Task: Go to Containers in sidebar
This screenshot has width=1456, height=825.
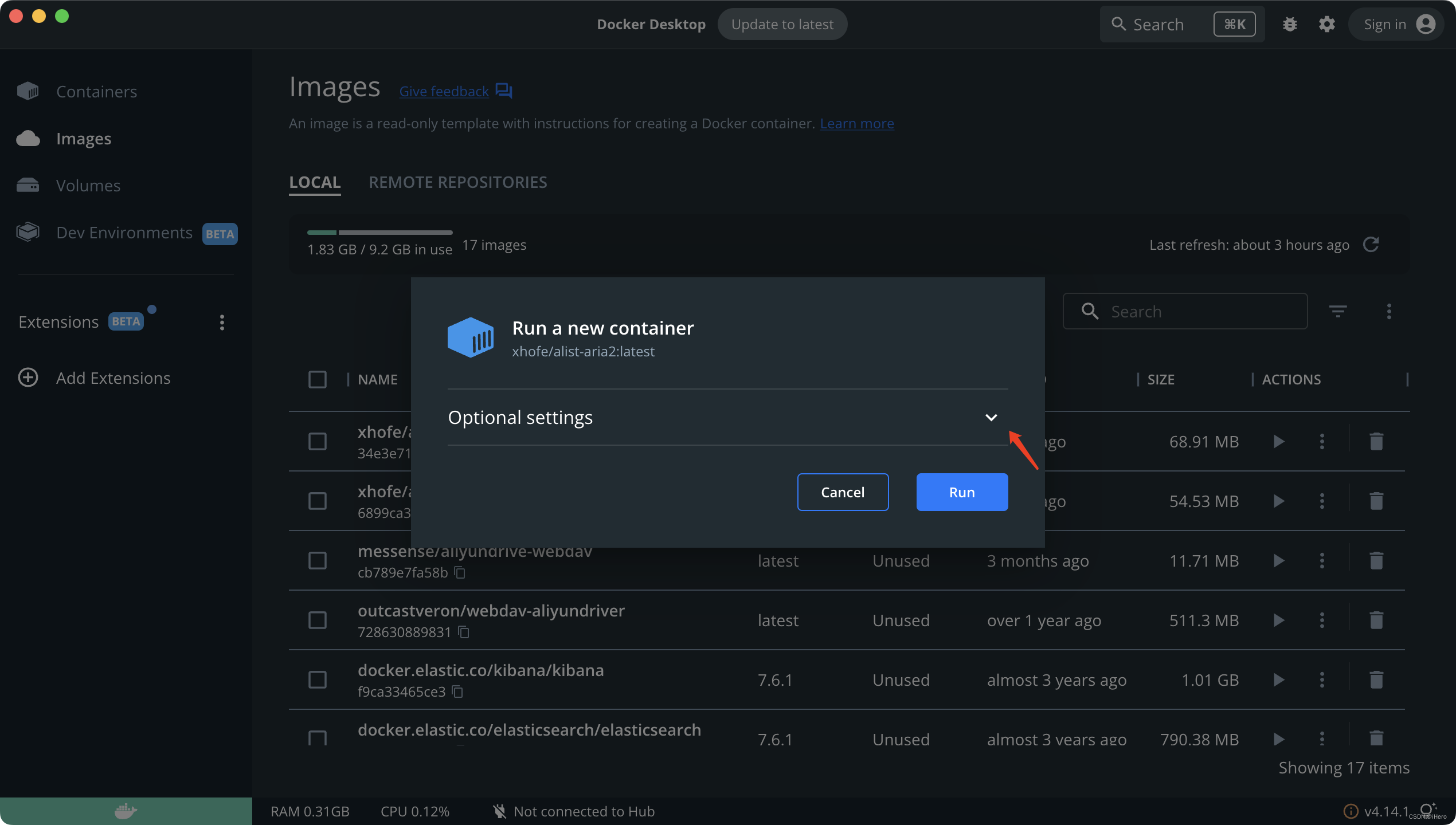Action: tap(96, 91)
